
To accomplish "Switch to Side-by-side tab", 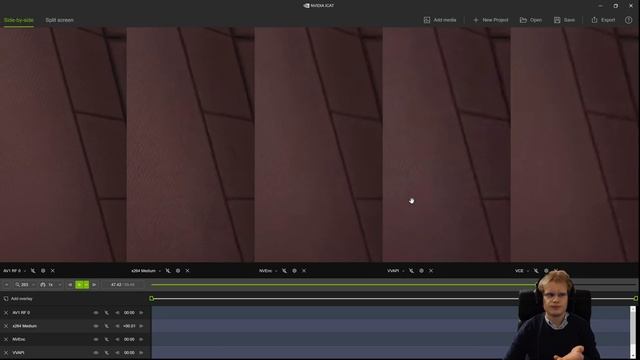I will (19, 20).
